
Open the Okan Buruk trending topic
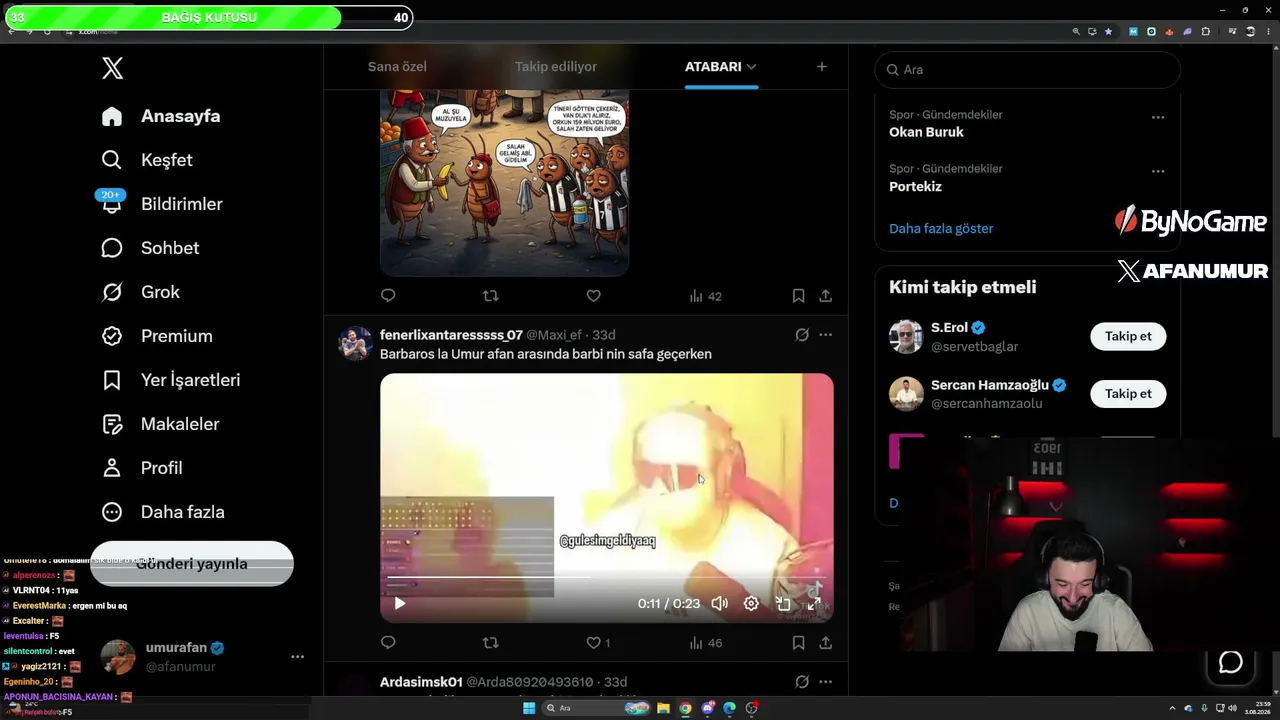[926, 132]
